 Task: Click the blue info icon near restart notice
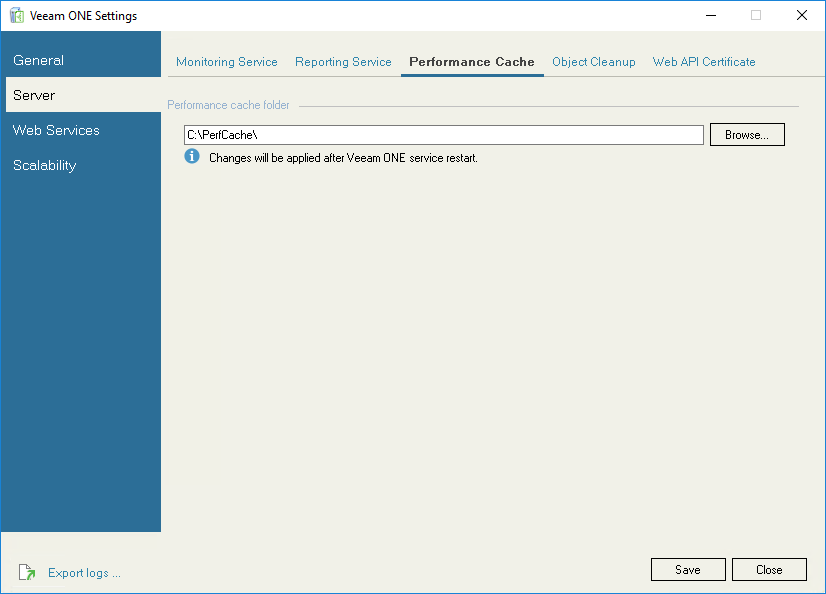(191, 156)
